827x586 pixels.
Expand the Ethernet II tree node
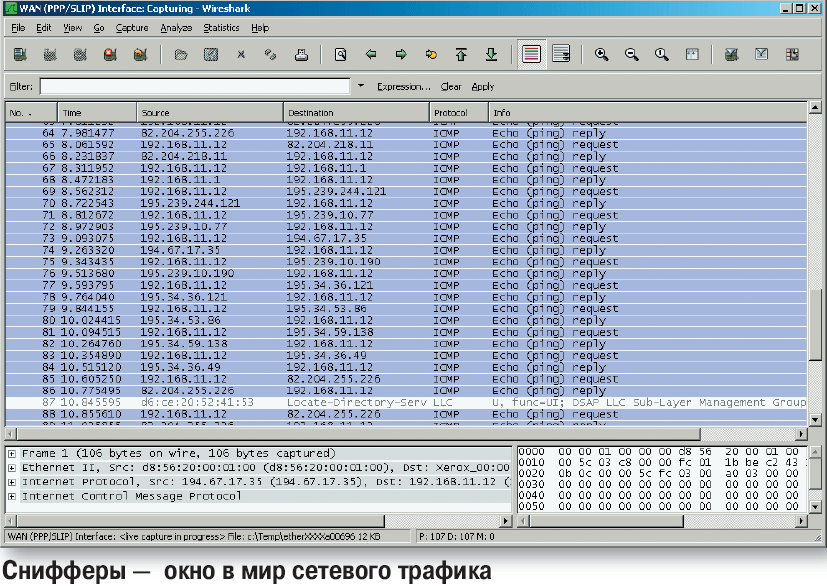pos(11,467)
